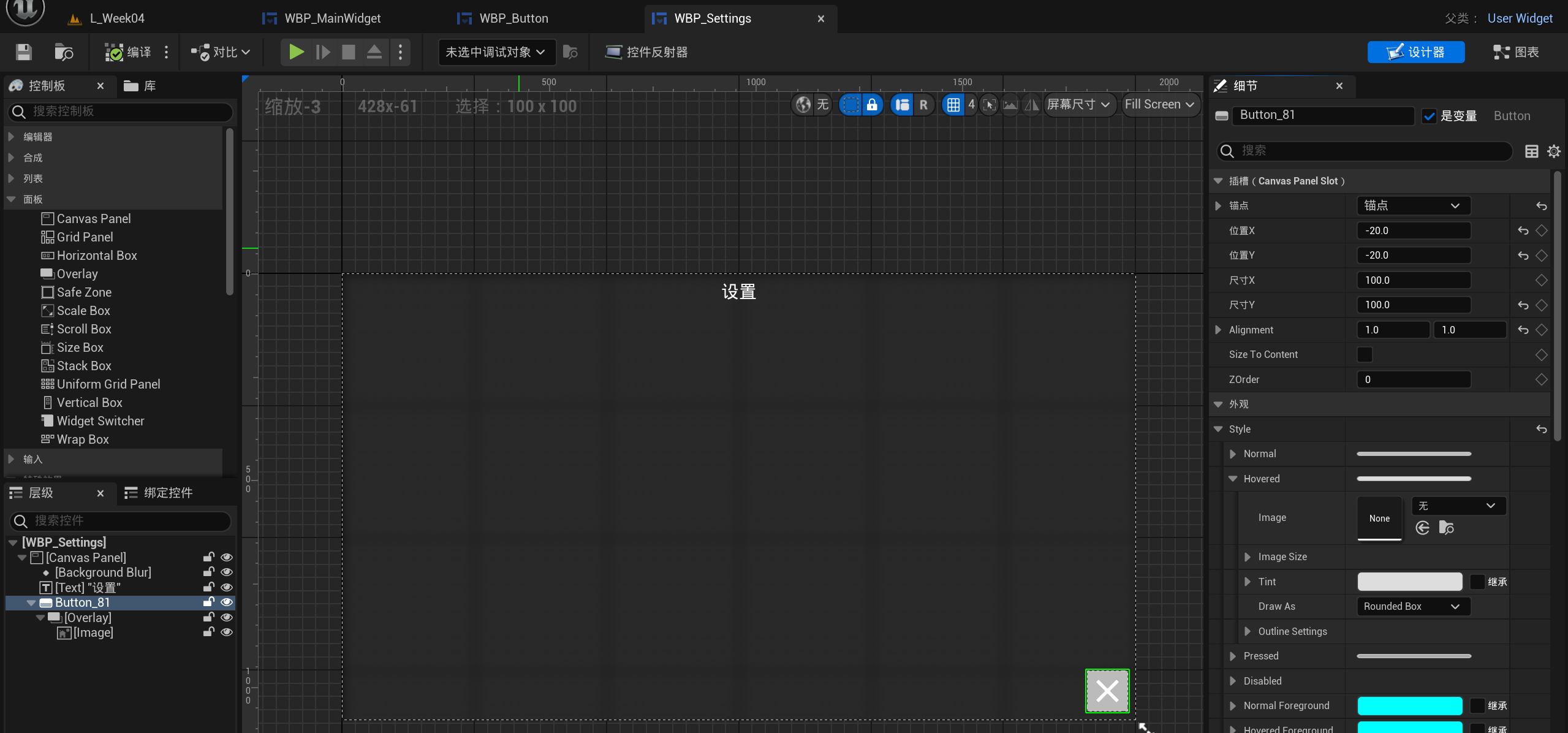This screenshot has height=733, width=1568.
Task: Click the hierarchy search field (搜索控件)
Action: 121,520
